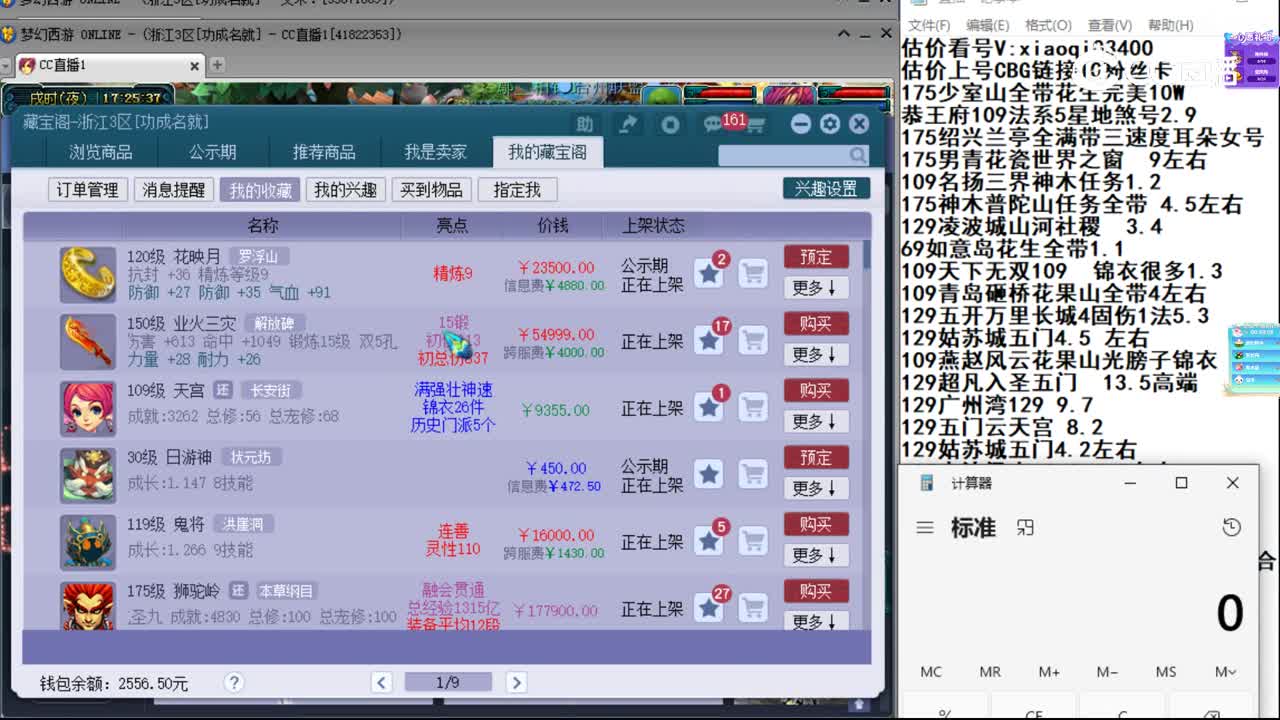Add 花映月 to the cart
Viewport: 1280px width, 720px height.
[753, 273]
